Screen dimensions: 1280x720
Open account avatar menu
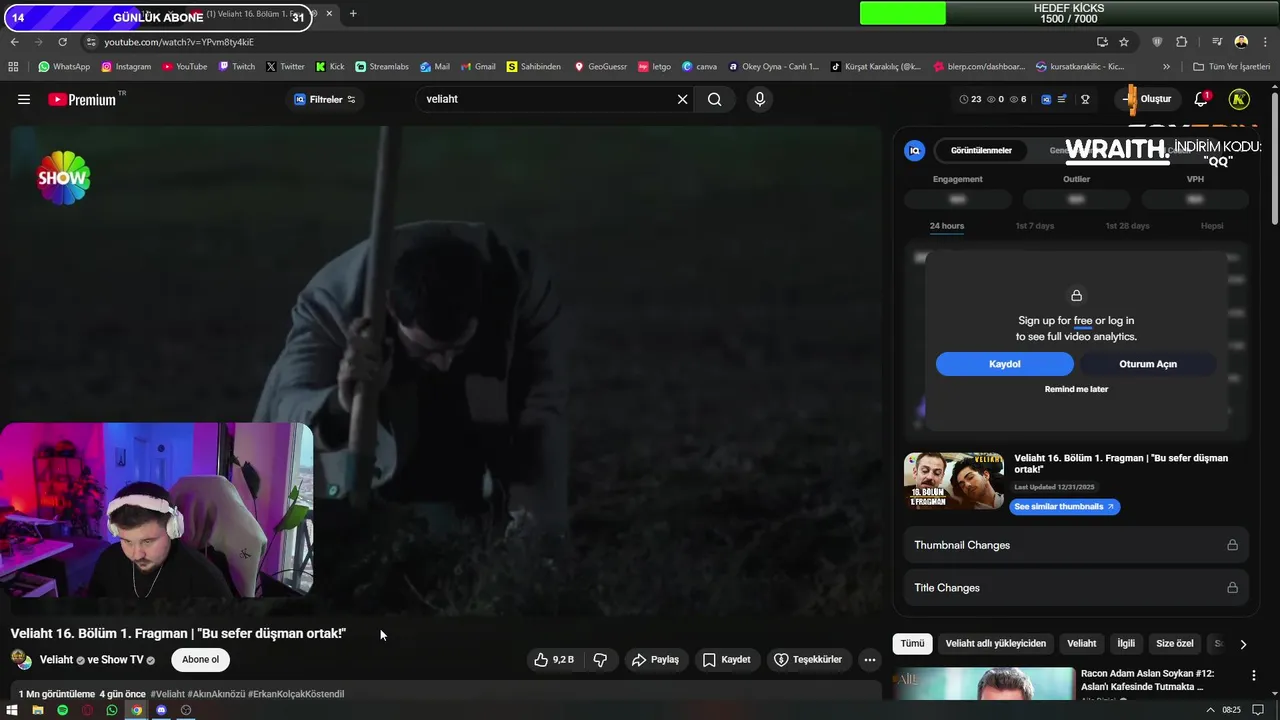(1239, 99)
